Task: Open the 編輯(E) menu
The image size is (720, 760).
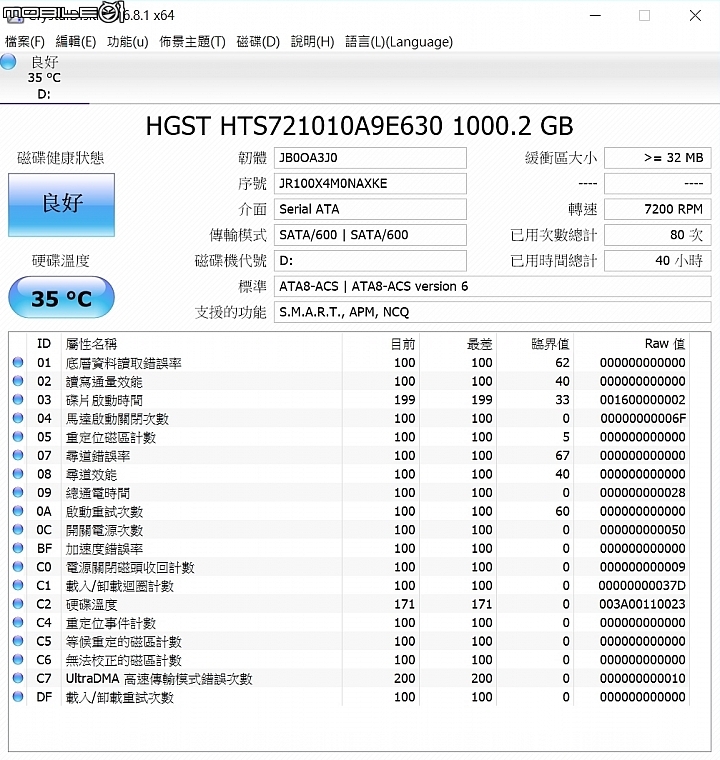Action: click(76, 42)
